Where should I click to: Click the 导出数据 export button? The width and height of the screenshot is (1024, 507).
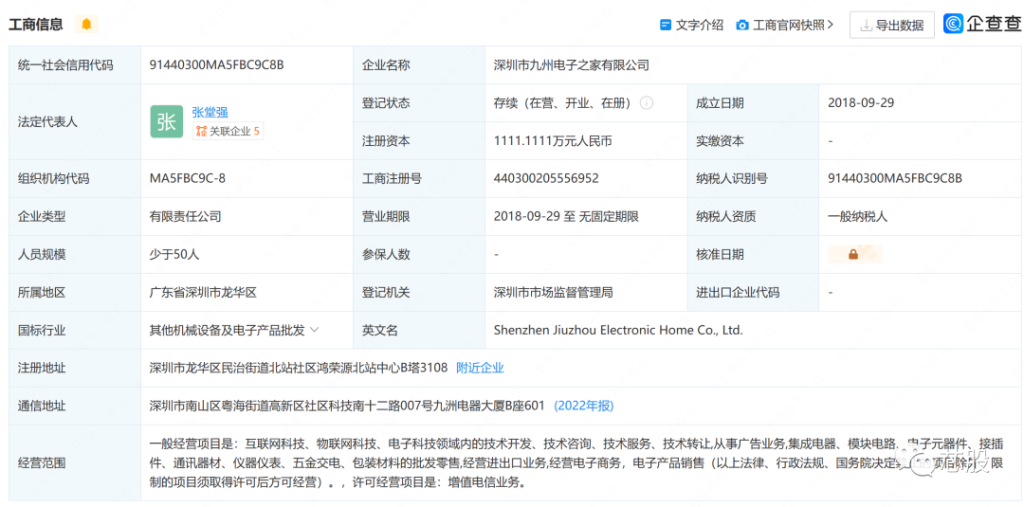891,25
